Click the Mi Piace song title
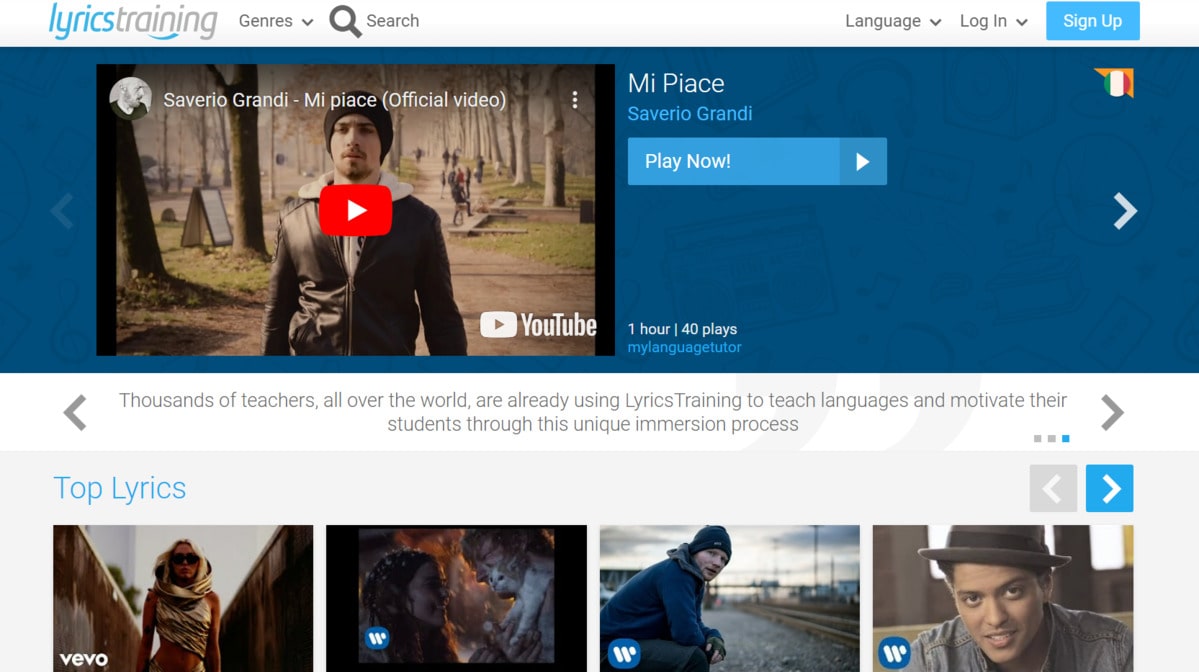The height and width of the screenshot is (672, 1199). [x=676, y=83]
